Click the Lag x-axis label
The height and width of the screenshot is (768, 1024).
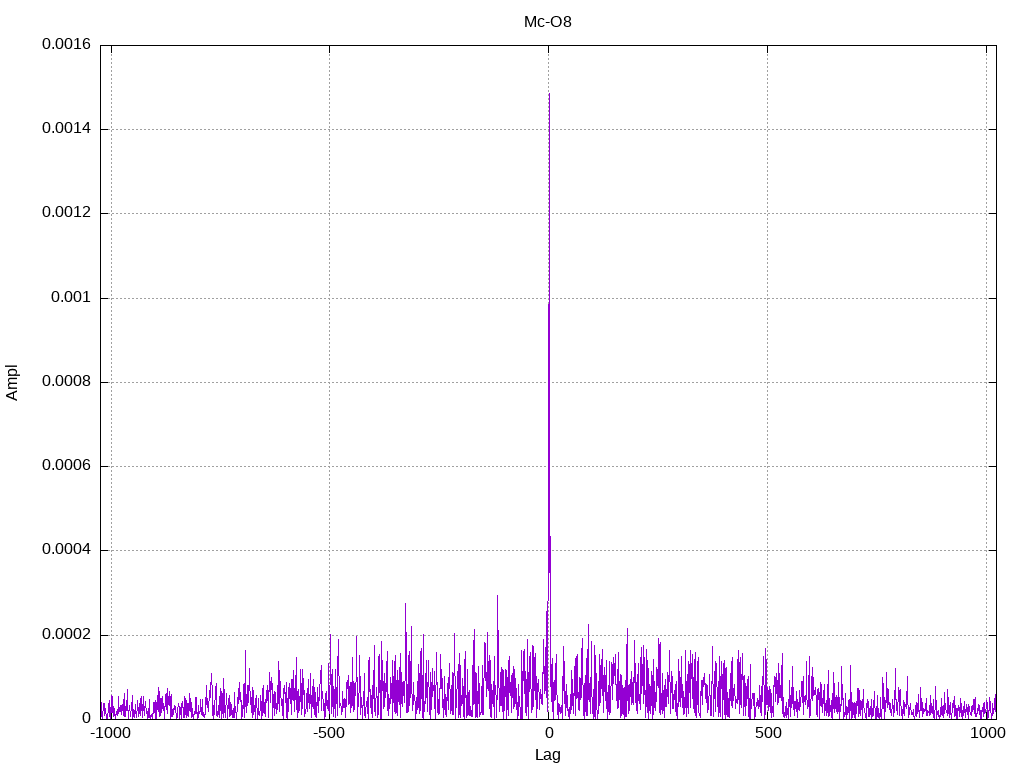point(548,754)
